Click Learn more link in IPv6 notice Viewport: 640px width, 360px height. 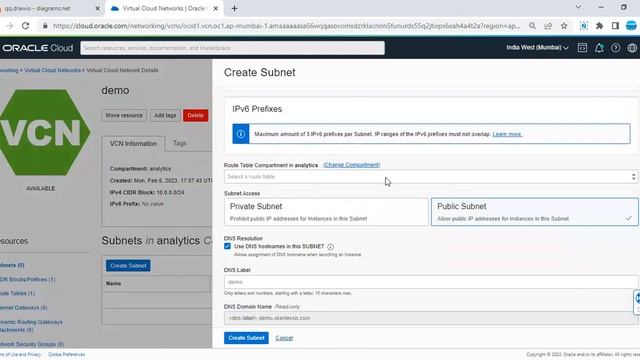coord(507,134)
